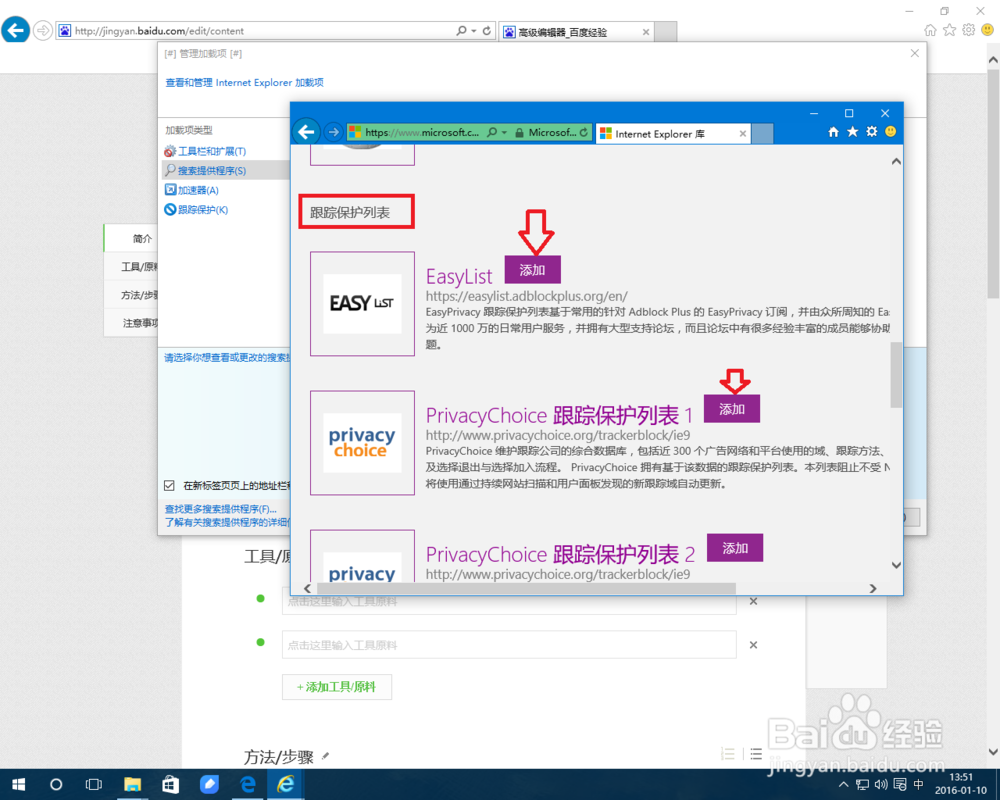Remove the first tool material row
This screenshot has height=800, width=1000.
tap(753, 601)
